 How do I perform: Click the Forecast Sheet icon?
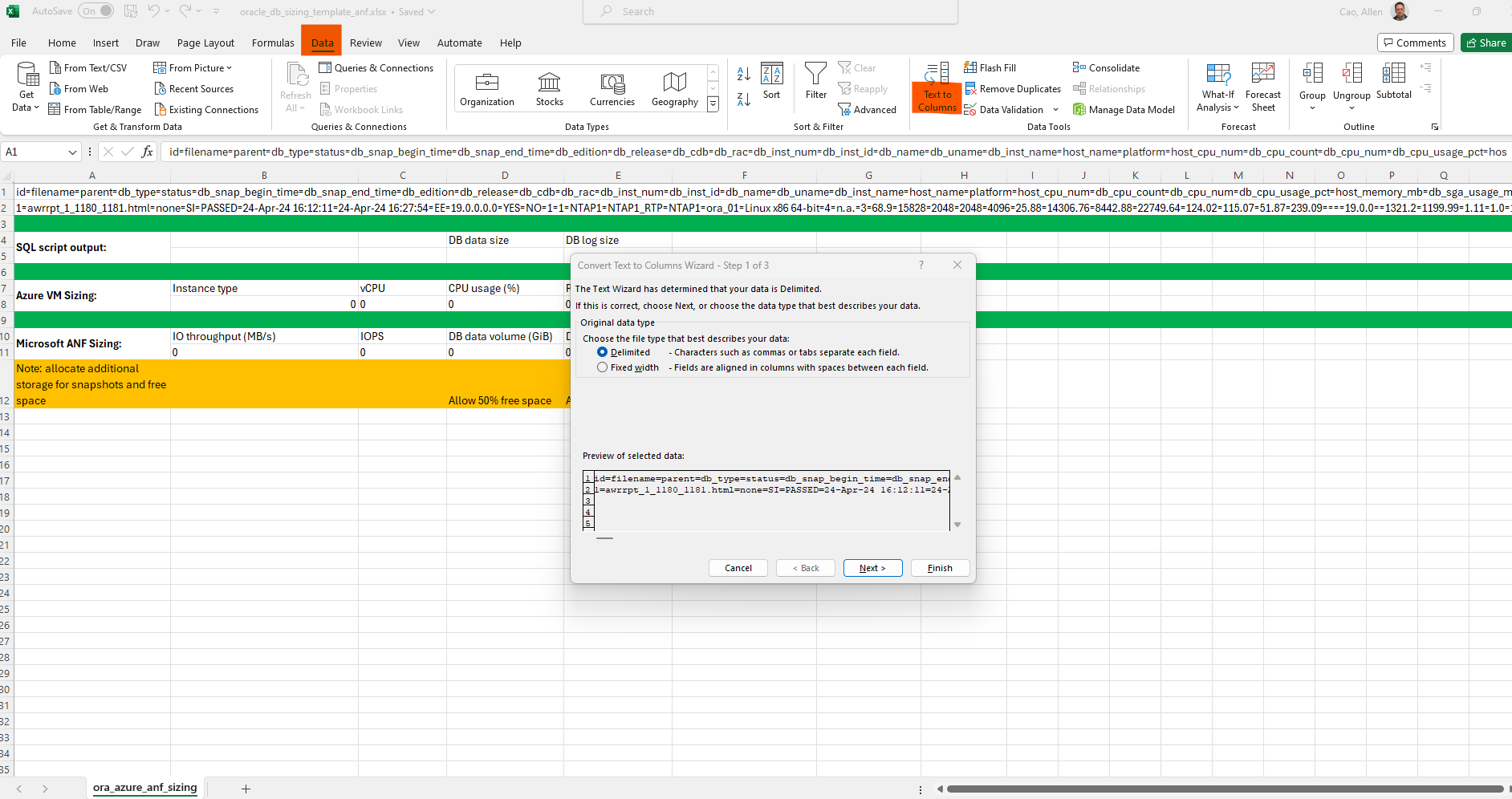(x=1262, y=87)
